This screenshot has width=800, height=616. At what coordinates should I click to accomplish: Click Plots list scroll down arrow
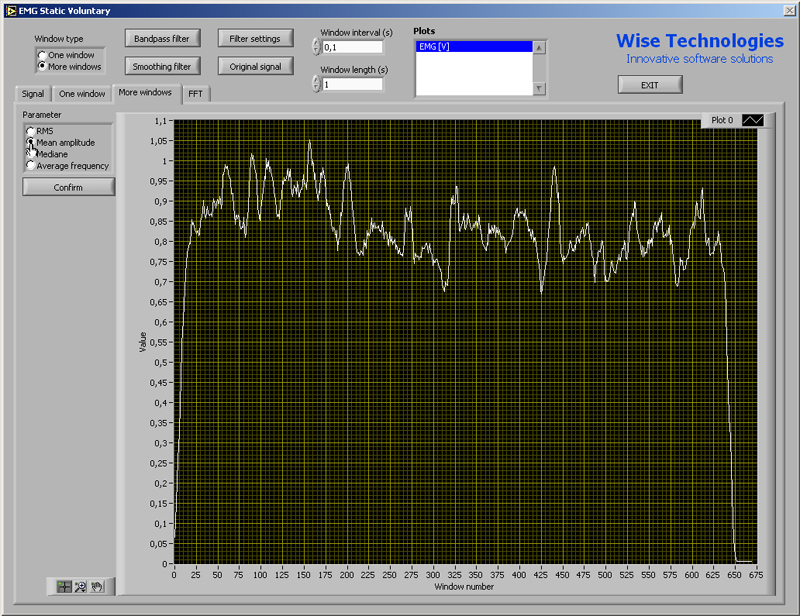point(539,89)
